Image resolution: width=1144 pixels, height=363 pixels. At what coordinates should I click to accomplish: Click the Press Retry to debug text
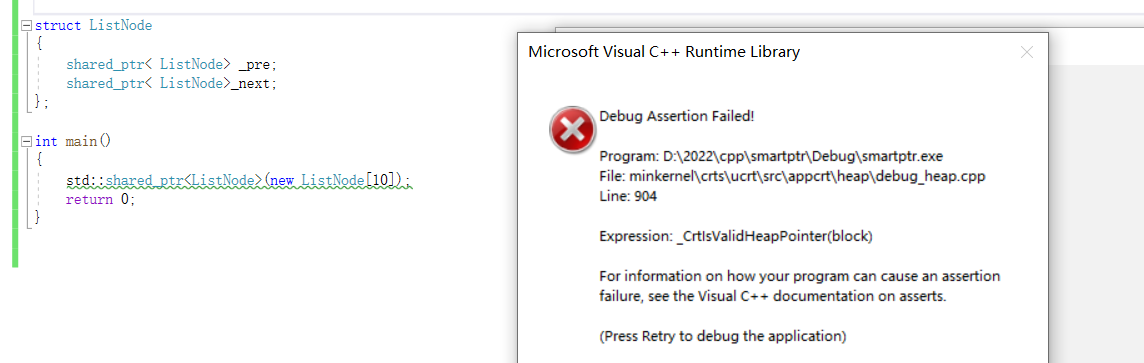[723, 337]
